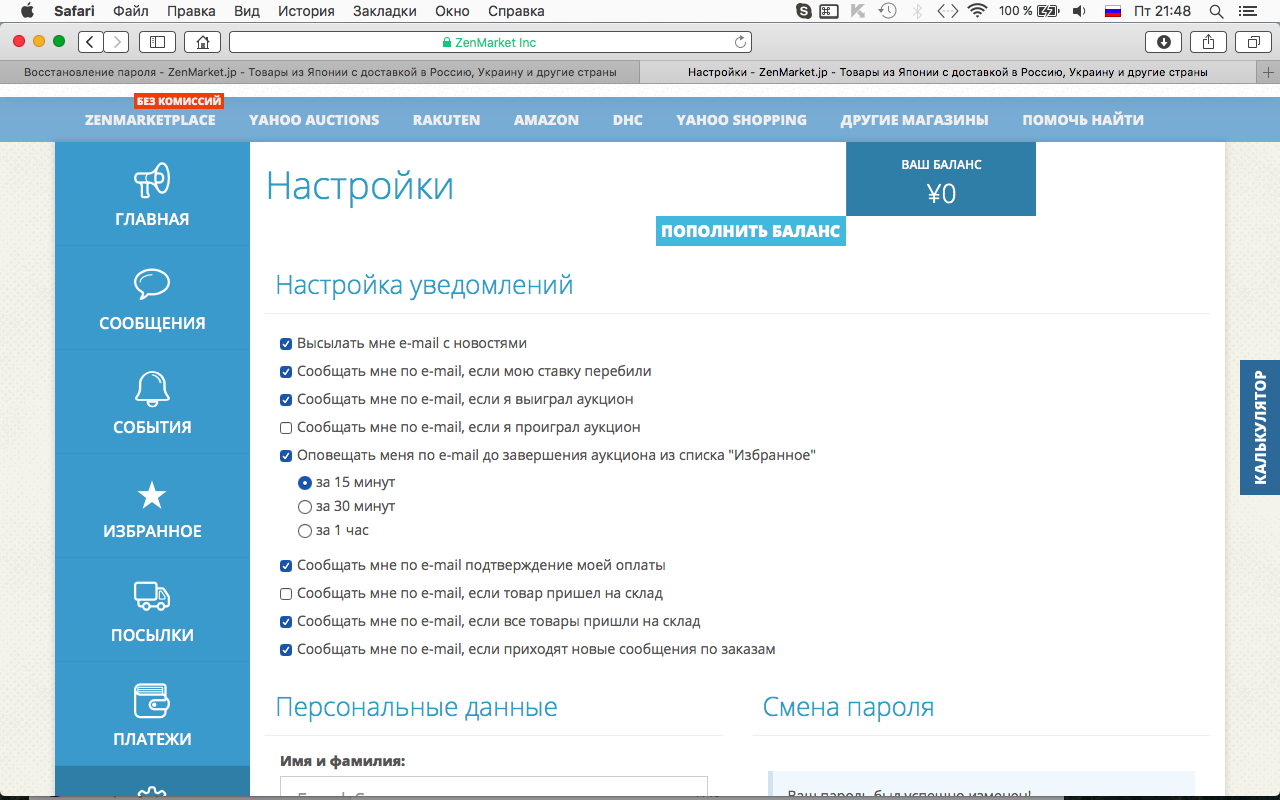Click the Safari home button
The height and width of the screenshot is (800, 1280).
point(203,42)
